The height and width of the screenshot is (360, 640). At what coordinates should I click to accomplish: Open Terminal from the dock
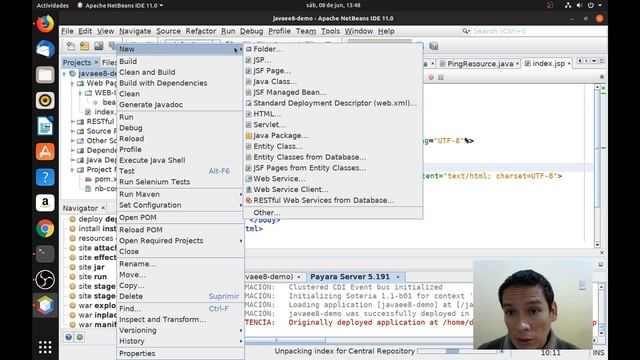click(45, 254)
